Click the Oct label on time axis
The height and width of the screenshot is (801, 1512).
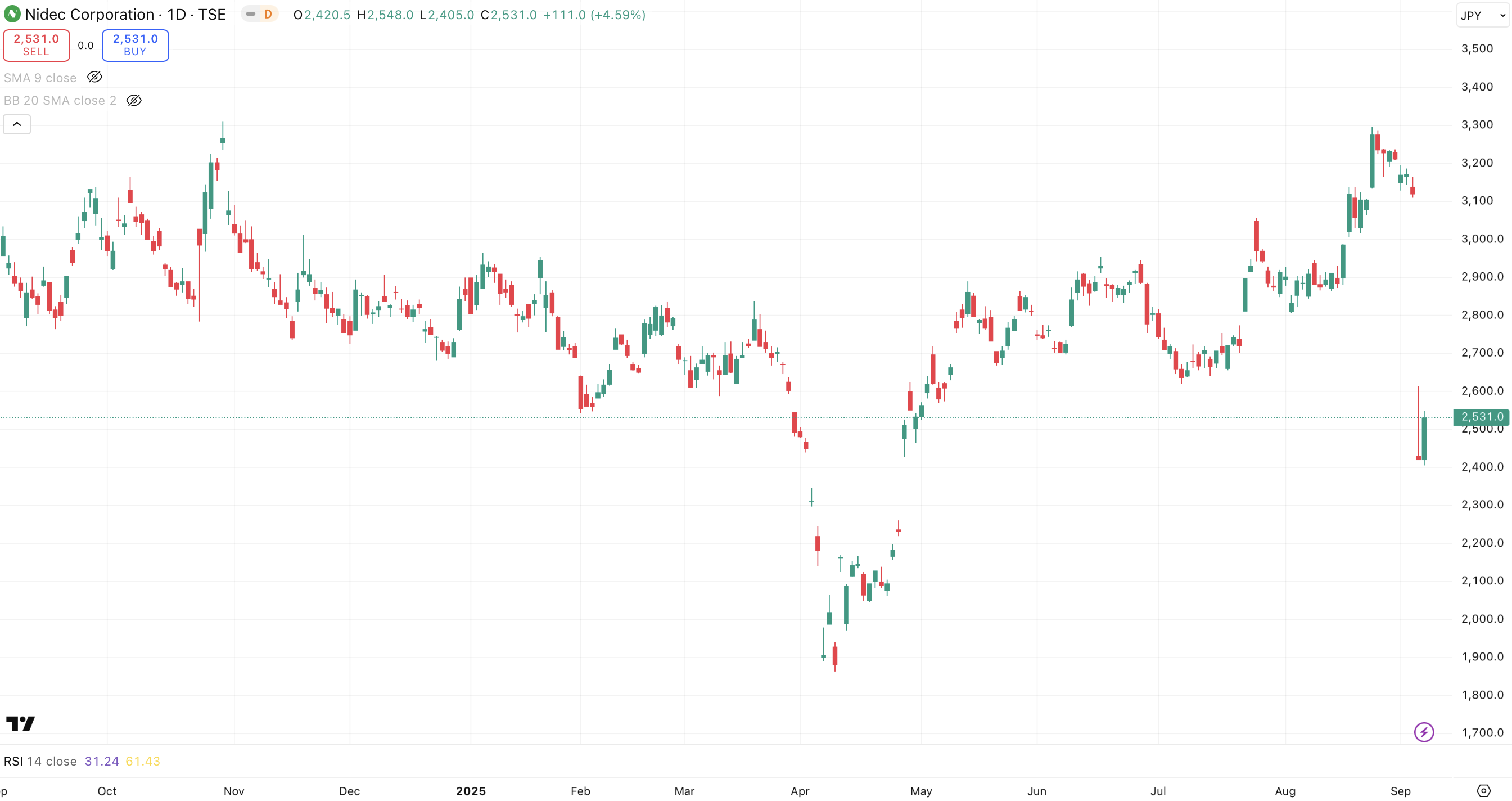107,791
